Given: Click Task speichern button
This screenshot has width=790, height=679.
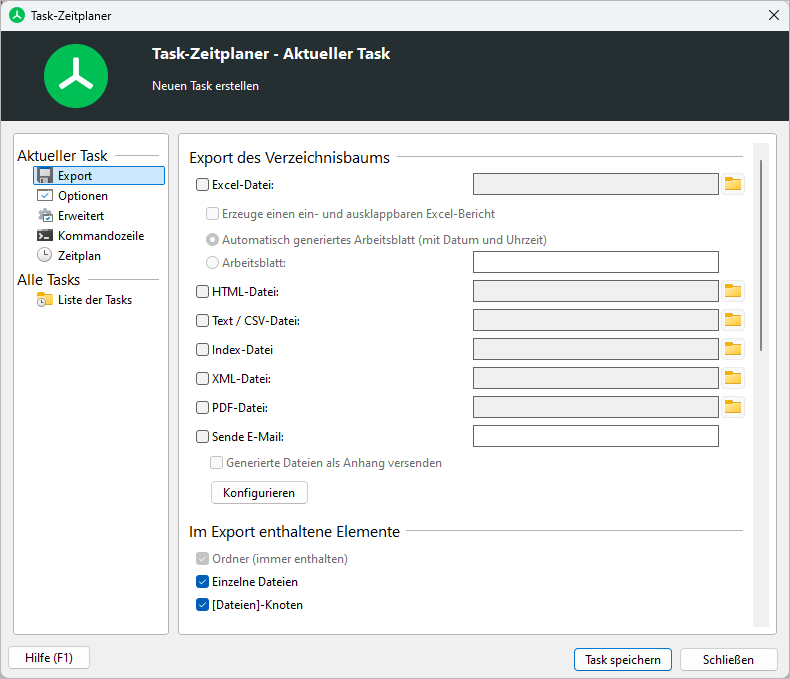Looking at the screenshot, I should tap(623, 660).
